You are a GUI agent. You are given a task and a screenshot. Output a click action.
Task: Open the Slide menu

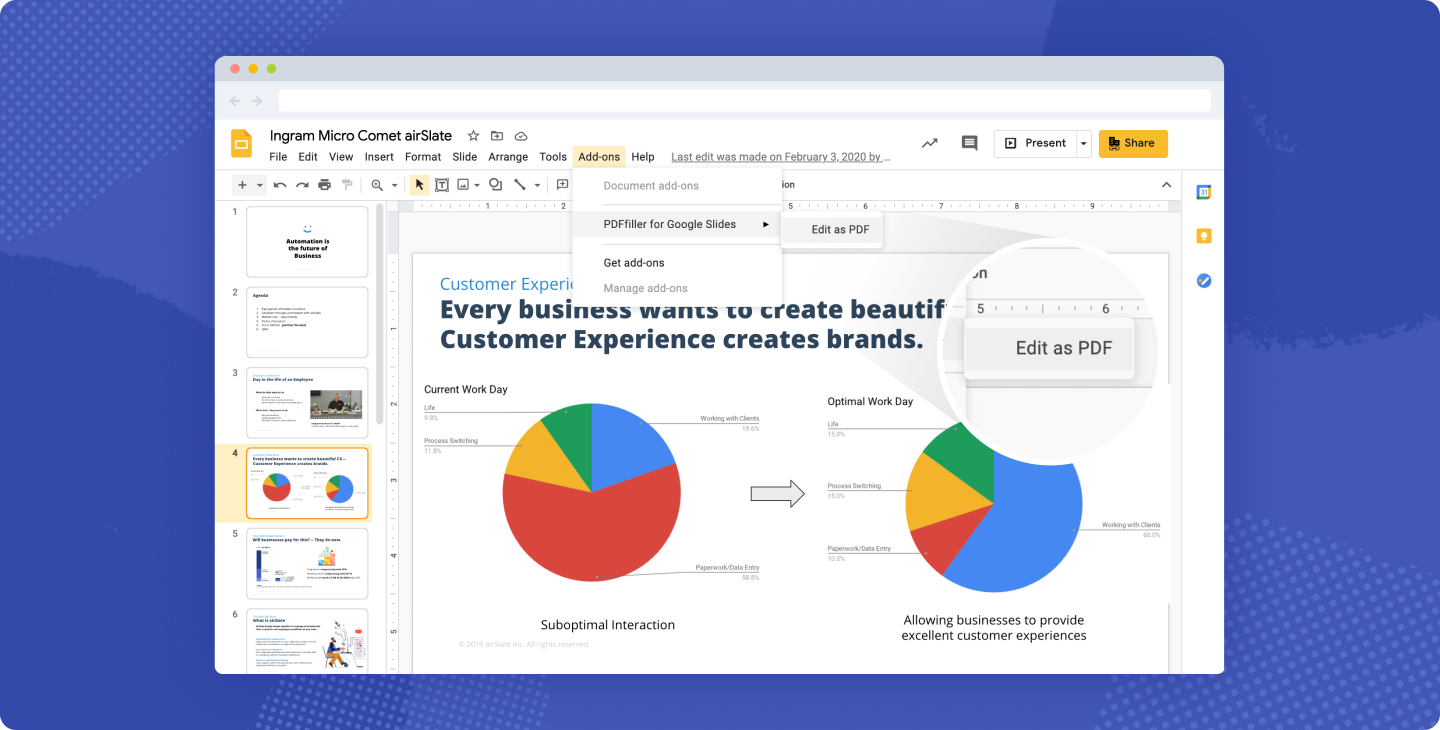click(x=464, y=157)
